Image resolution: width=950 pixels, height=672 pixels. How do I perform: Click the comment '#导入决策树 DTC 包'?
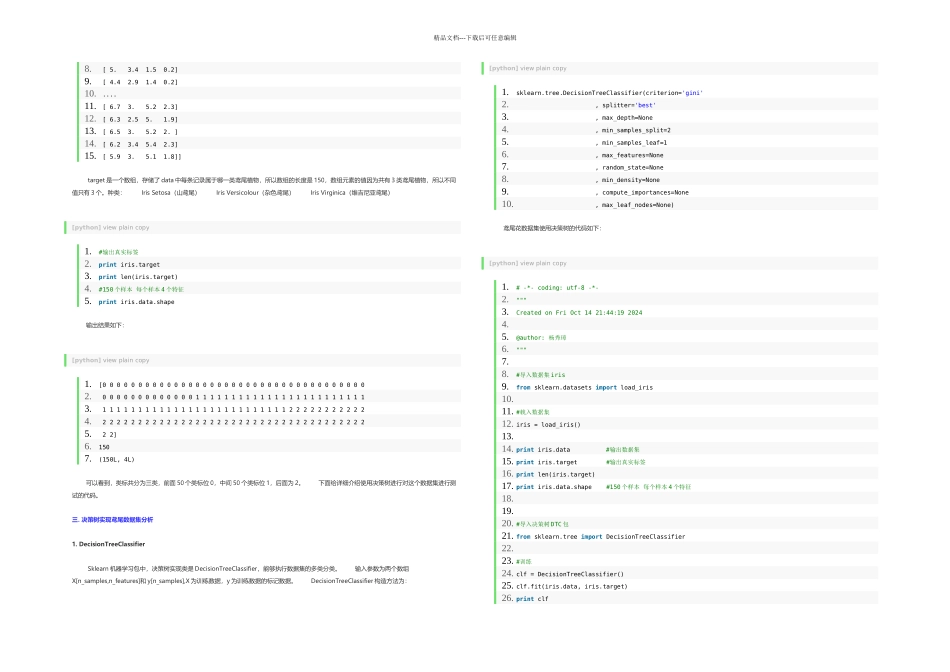pyautogui.click(x=542, y=524)
